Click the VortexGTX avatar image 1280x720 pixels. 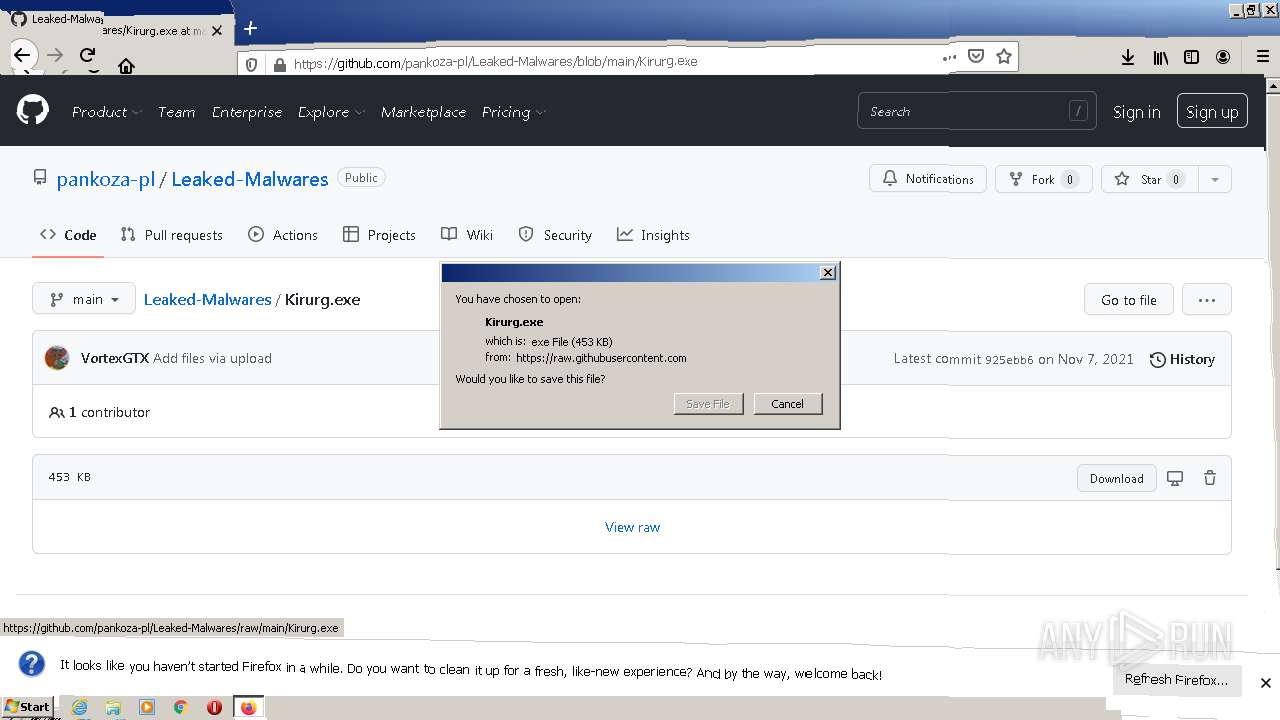tap(57, 358)
